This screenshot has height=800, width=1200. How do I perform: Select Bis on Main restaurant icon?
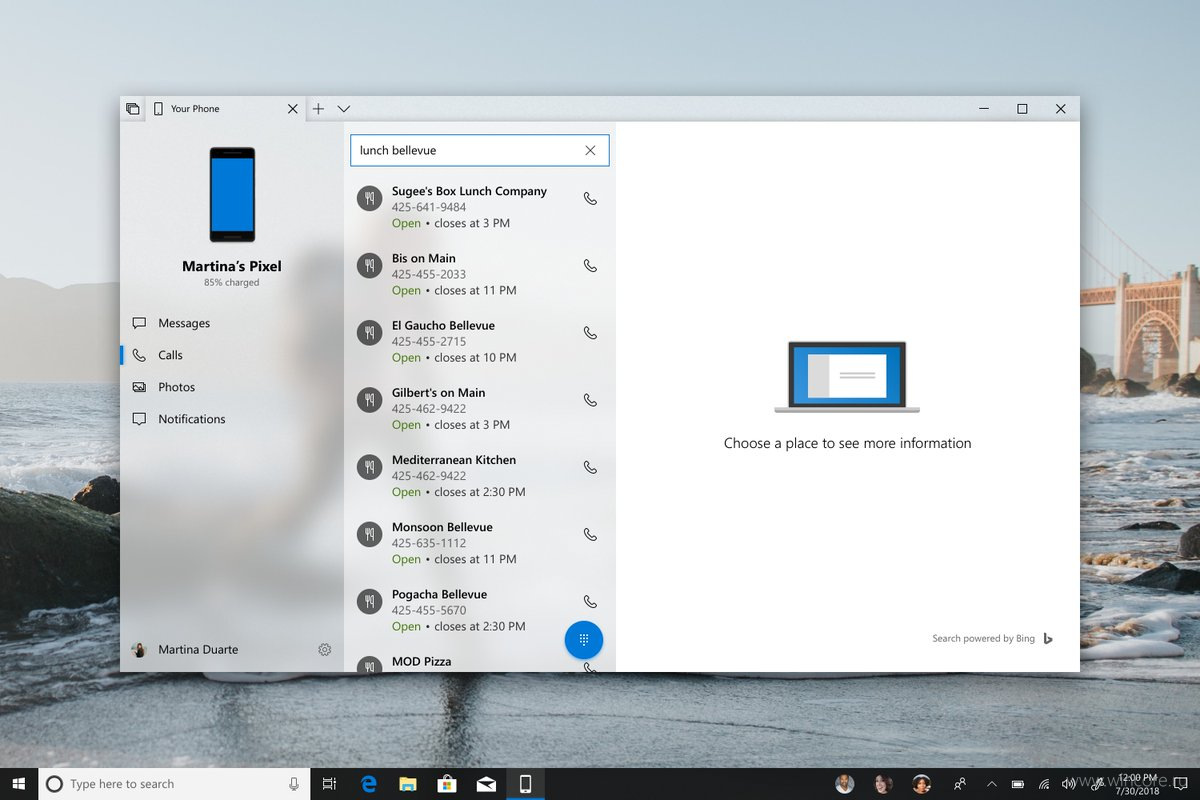[x=370, y=265]
